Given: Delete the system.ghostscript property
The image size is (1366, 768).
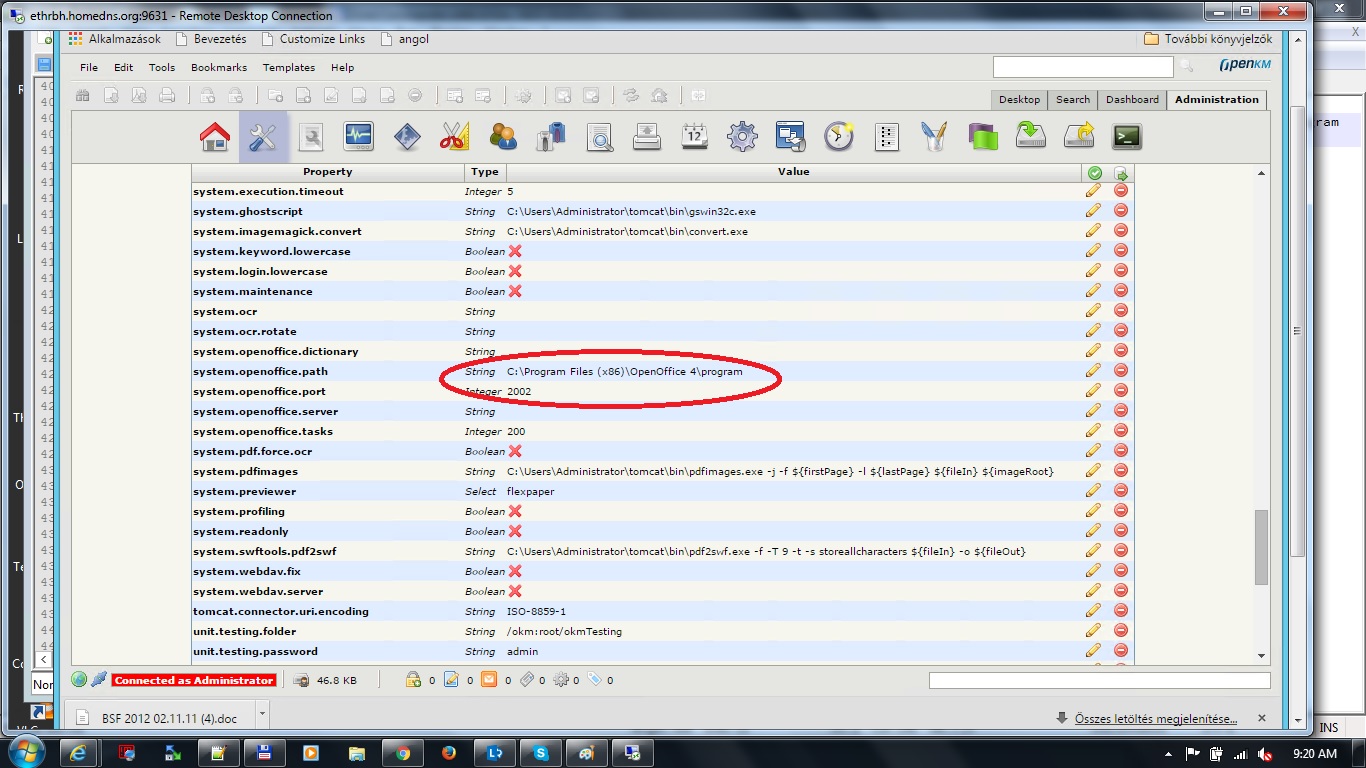Looking at the screenshot, I should tap(1121, 211).
